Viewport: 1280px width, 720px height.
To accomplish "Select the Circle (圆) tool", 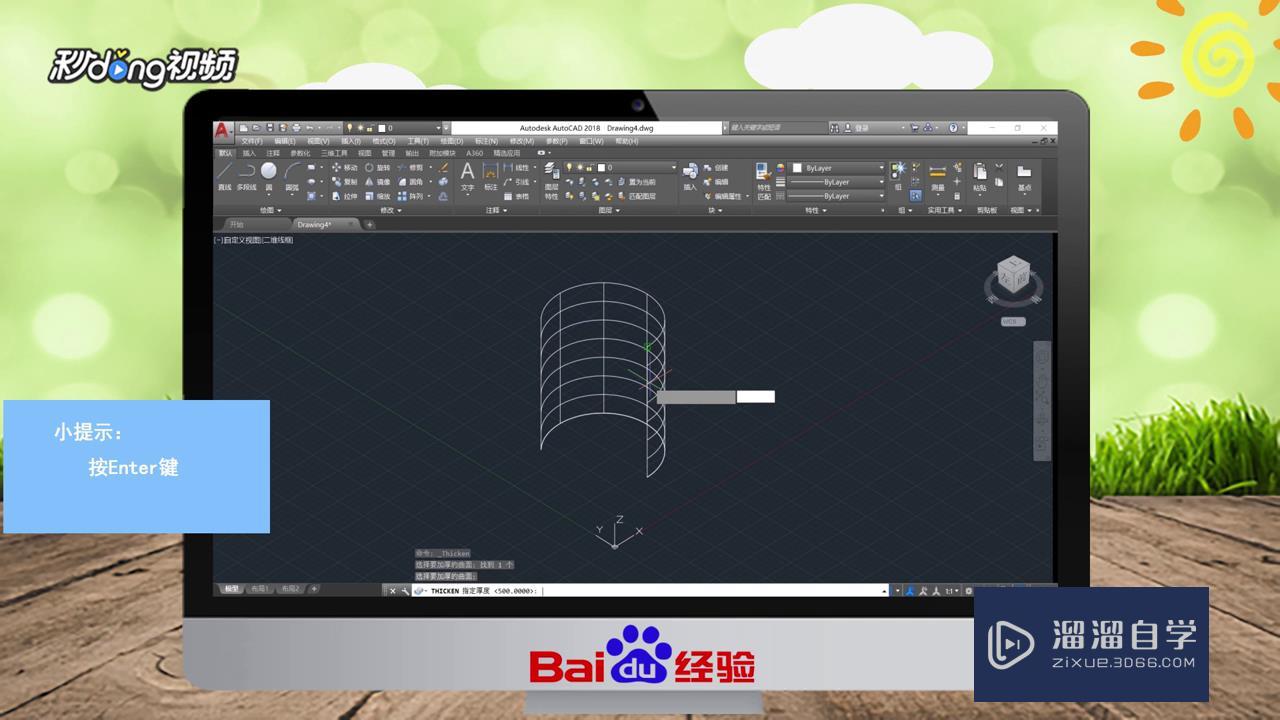I will coord(269,175).
